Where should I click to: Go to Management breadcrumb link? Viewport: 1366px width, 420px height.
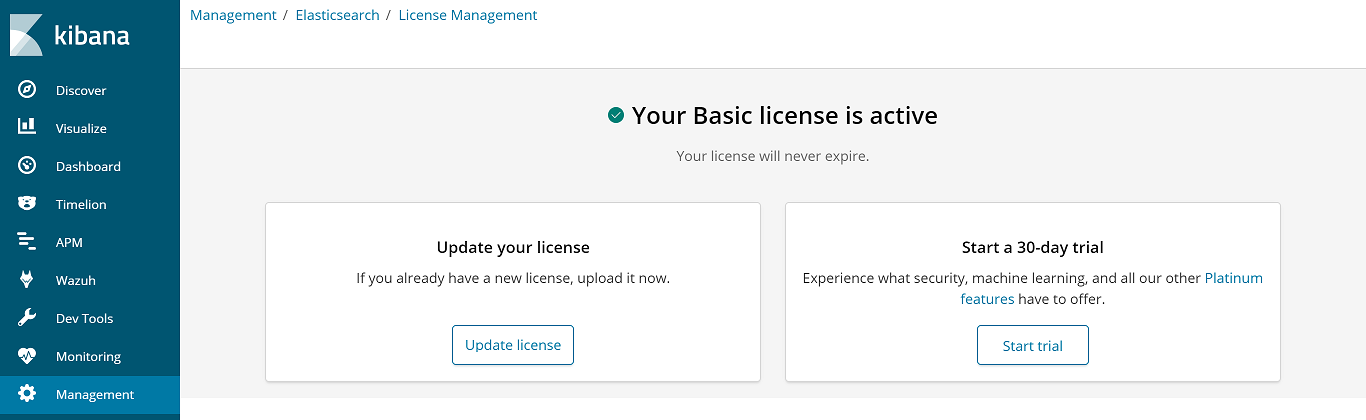(233, 15)
